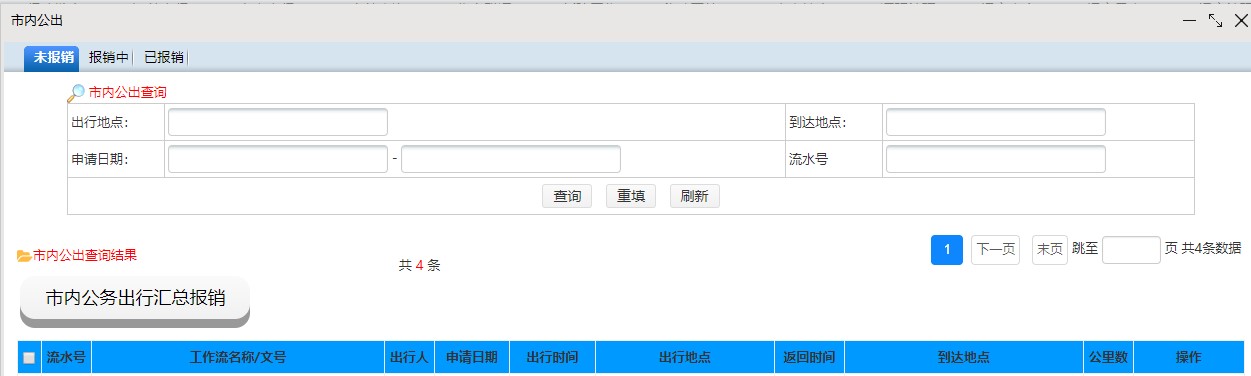The height and width of the screenshot is (376, 1251).
Task: Click the 工作流名称/文号 column header
Action: (x=238, y=358)
